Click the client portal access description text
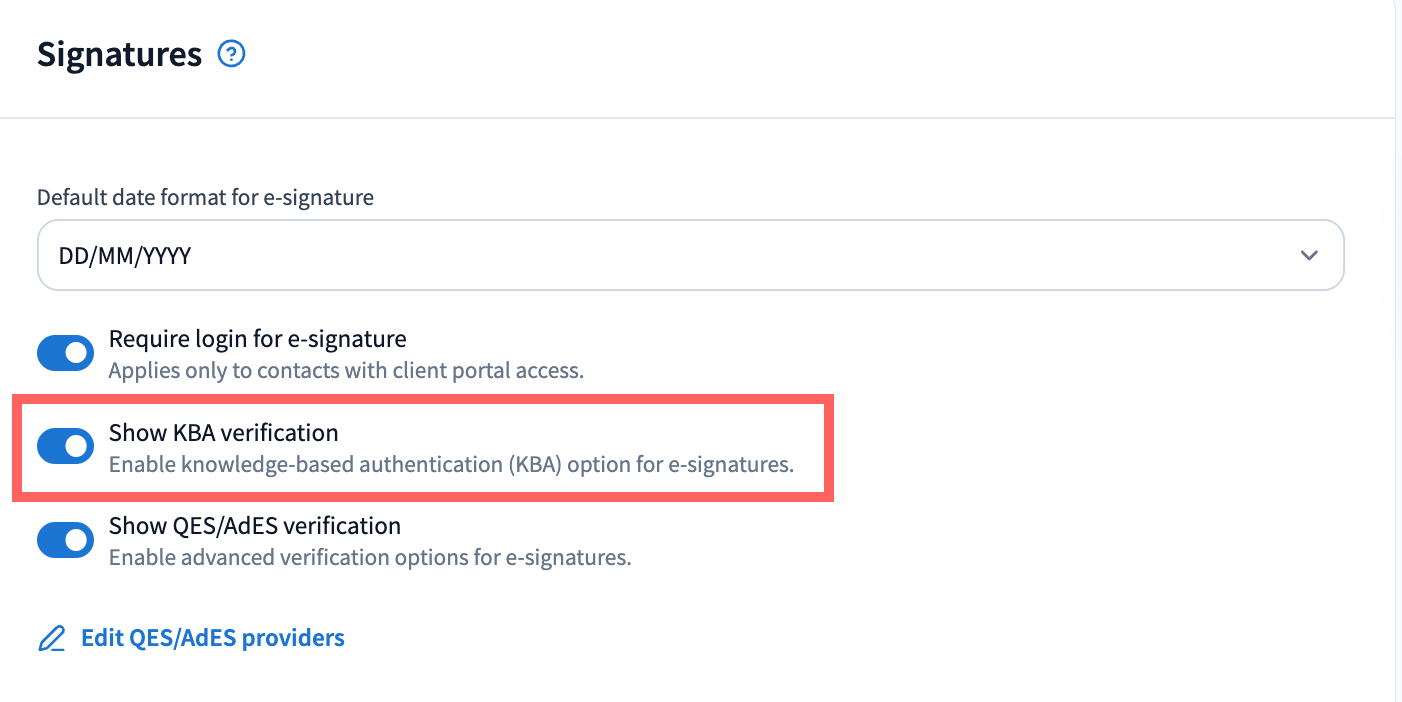The image size is (1402, 702). [x=345, y=370]
